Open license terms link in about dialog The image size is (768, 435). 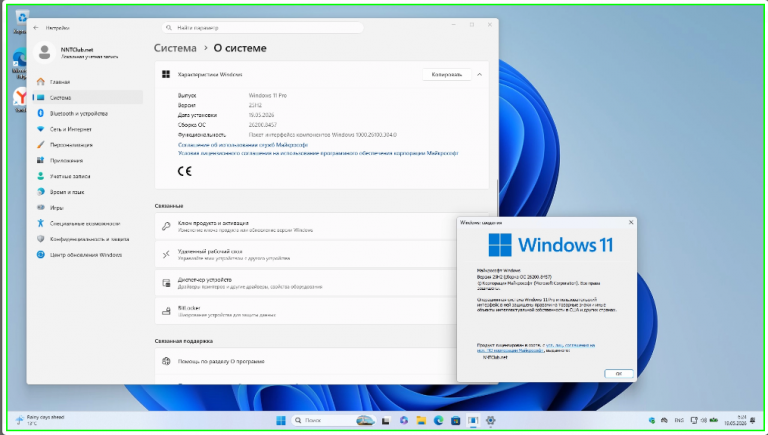(536, 348)
